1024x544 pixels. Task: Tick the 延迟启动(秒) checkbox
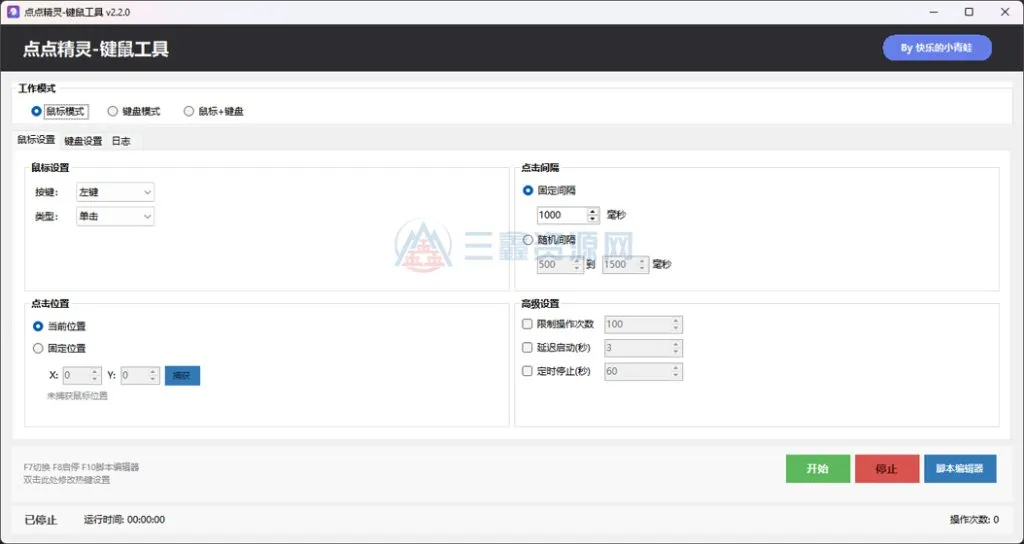point(528,348)
